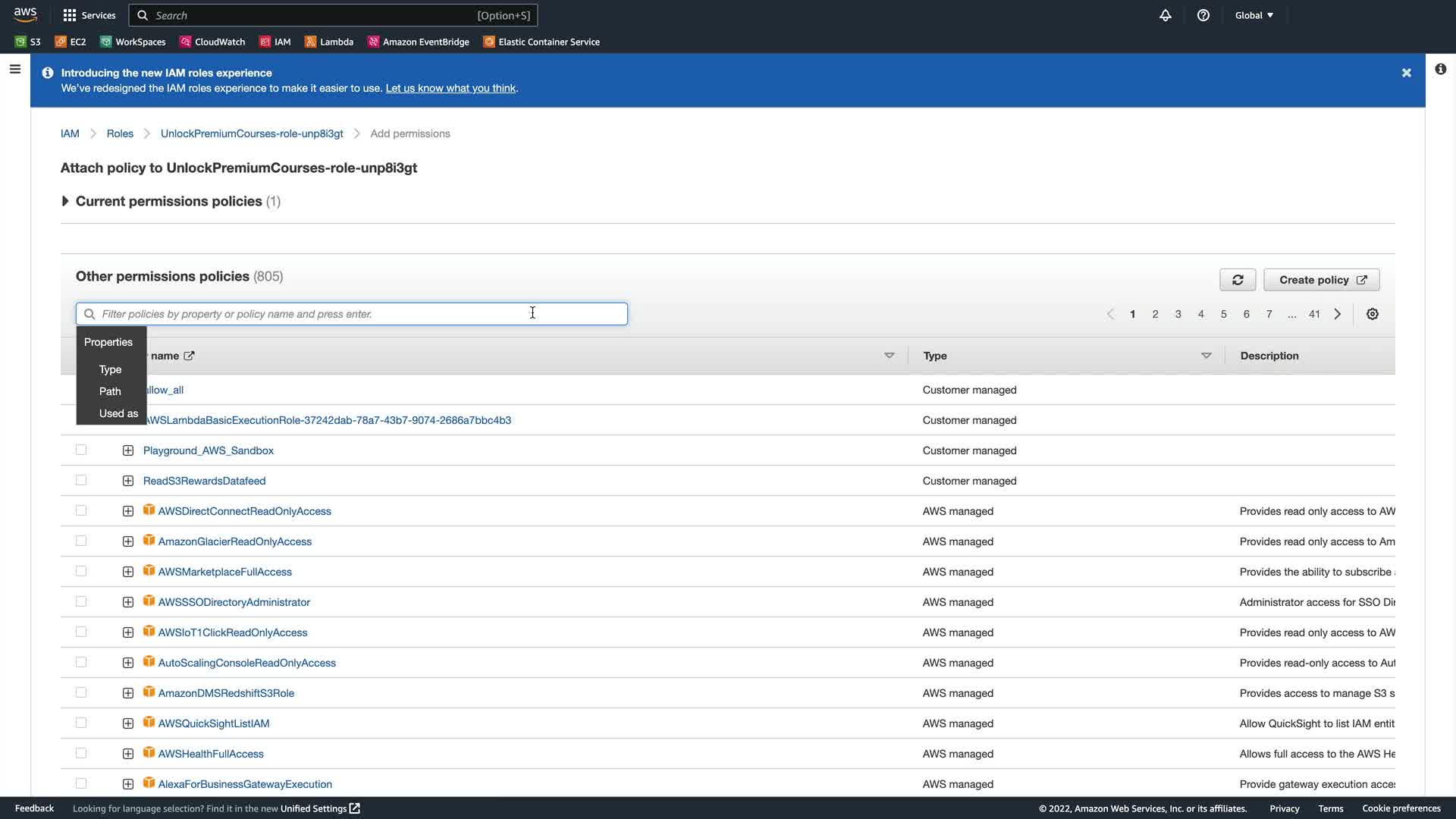The height and width of the screenshot is (819, 1456).
Task: Tick the AWSHealthFullAccess policy checkbox
Action: click(81, 753)
